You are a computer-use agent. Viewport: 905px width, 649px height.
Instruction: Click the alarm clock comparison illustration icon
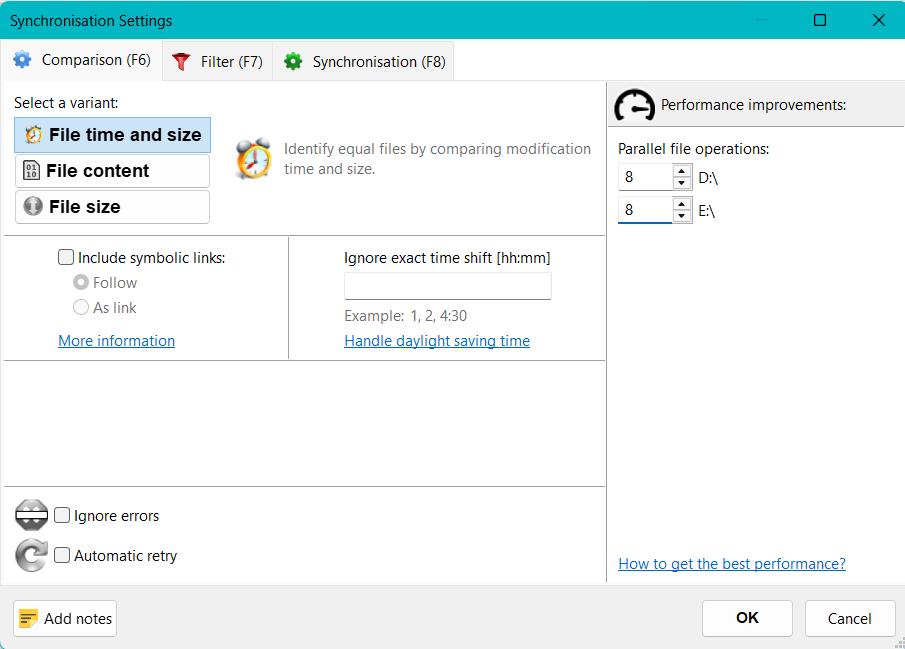253,158
